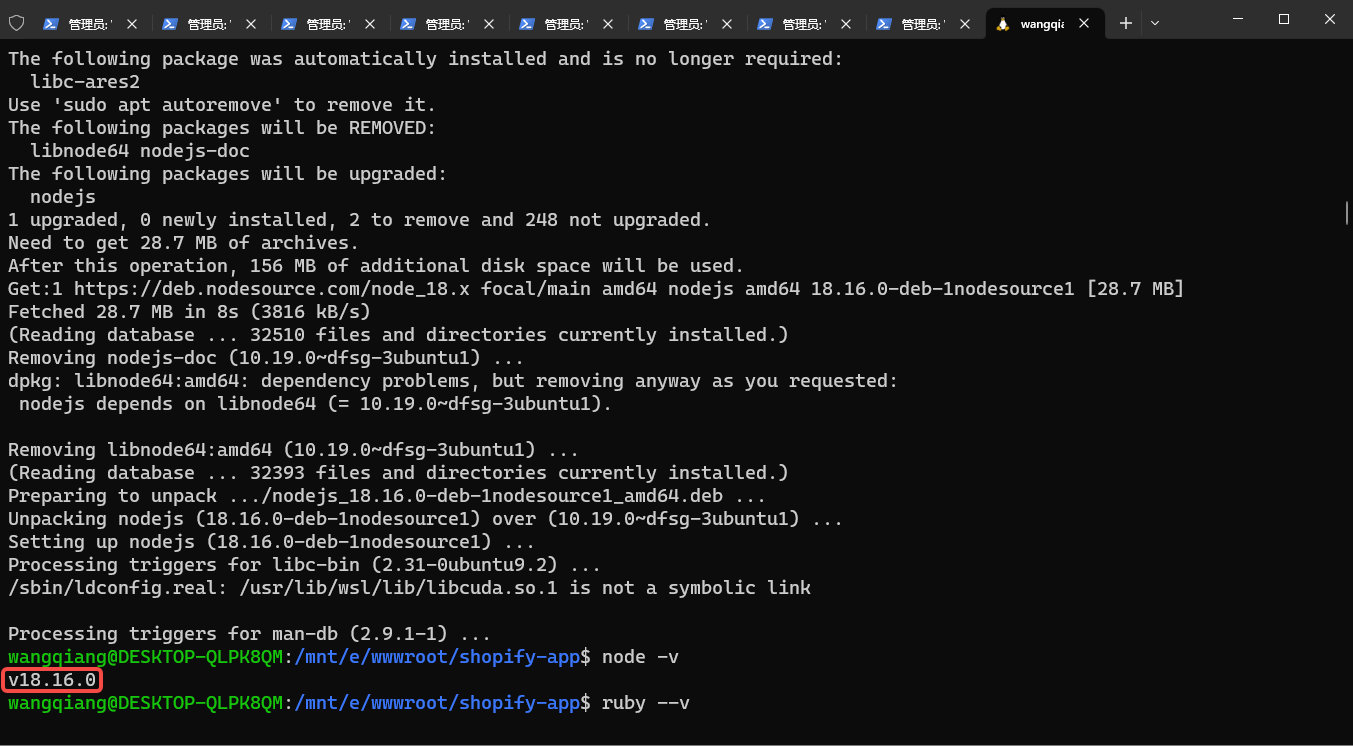Switch to the fourth 管理员 tab
This screenshot has height=746, width=1353.
point(446,24)
